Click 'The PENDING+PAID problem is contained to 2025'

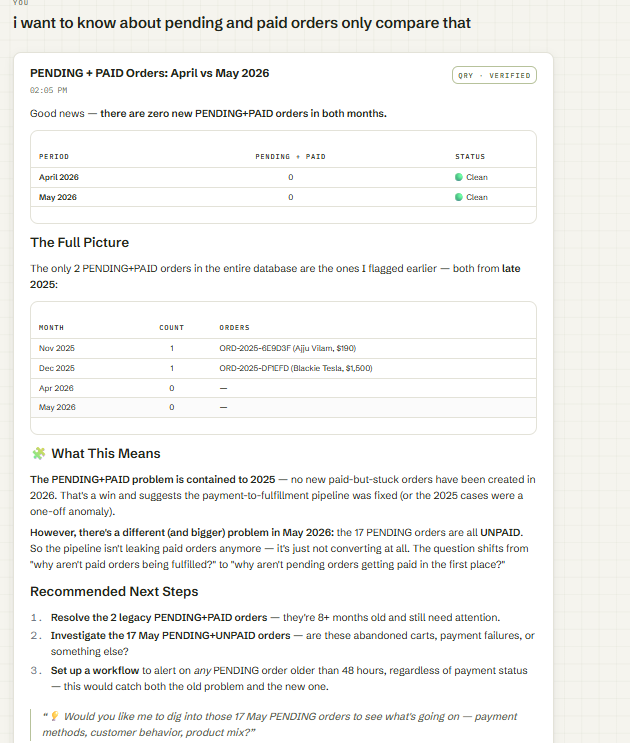pos(153,480)
